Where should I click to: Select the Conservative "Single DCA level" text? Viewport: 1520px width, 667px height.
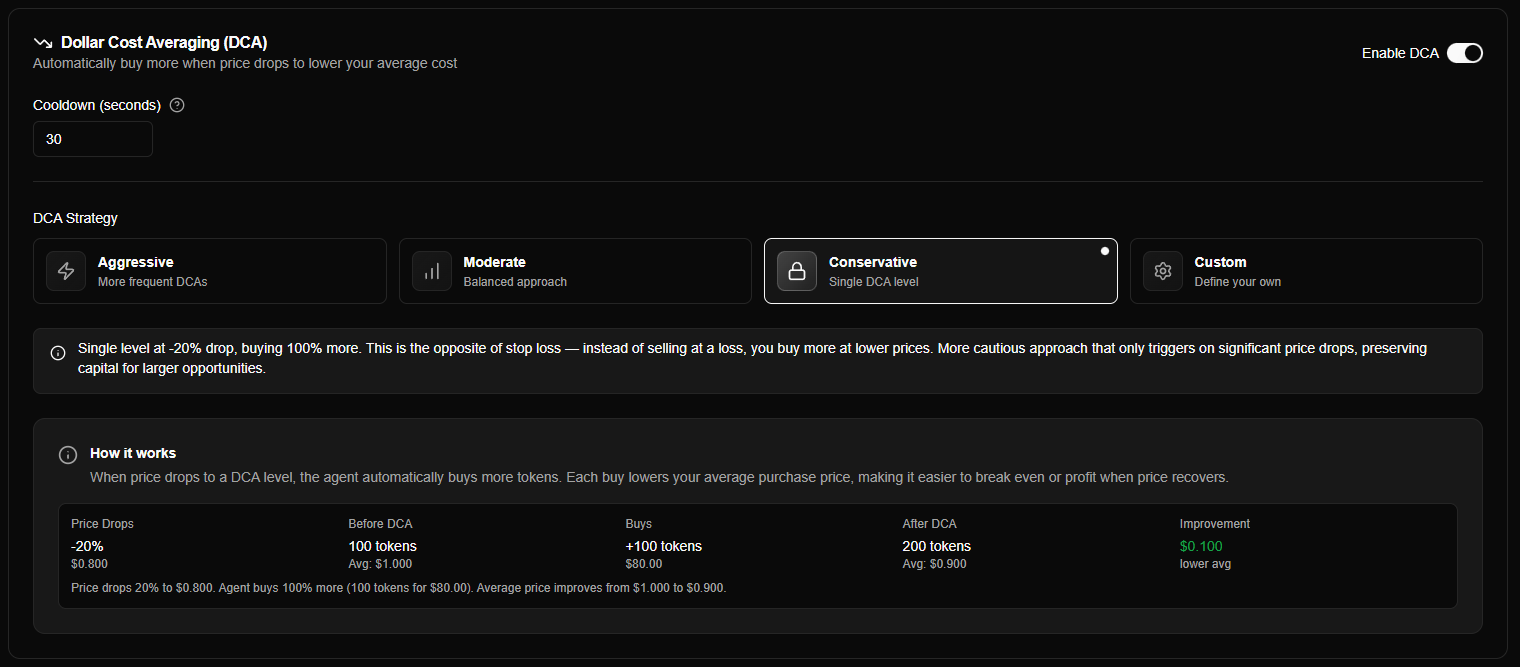tap(873, 282)
